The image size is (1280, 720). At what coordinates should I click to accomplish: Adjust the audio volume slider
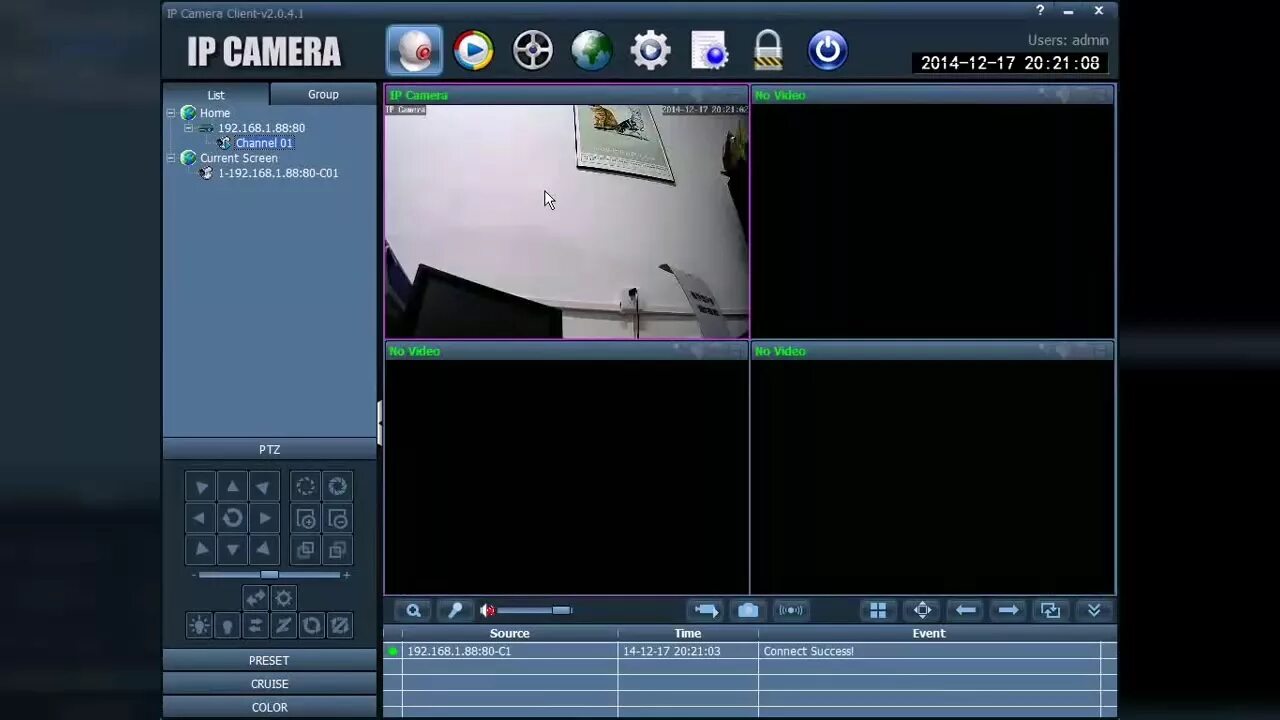pos(535,610)
